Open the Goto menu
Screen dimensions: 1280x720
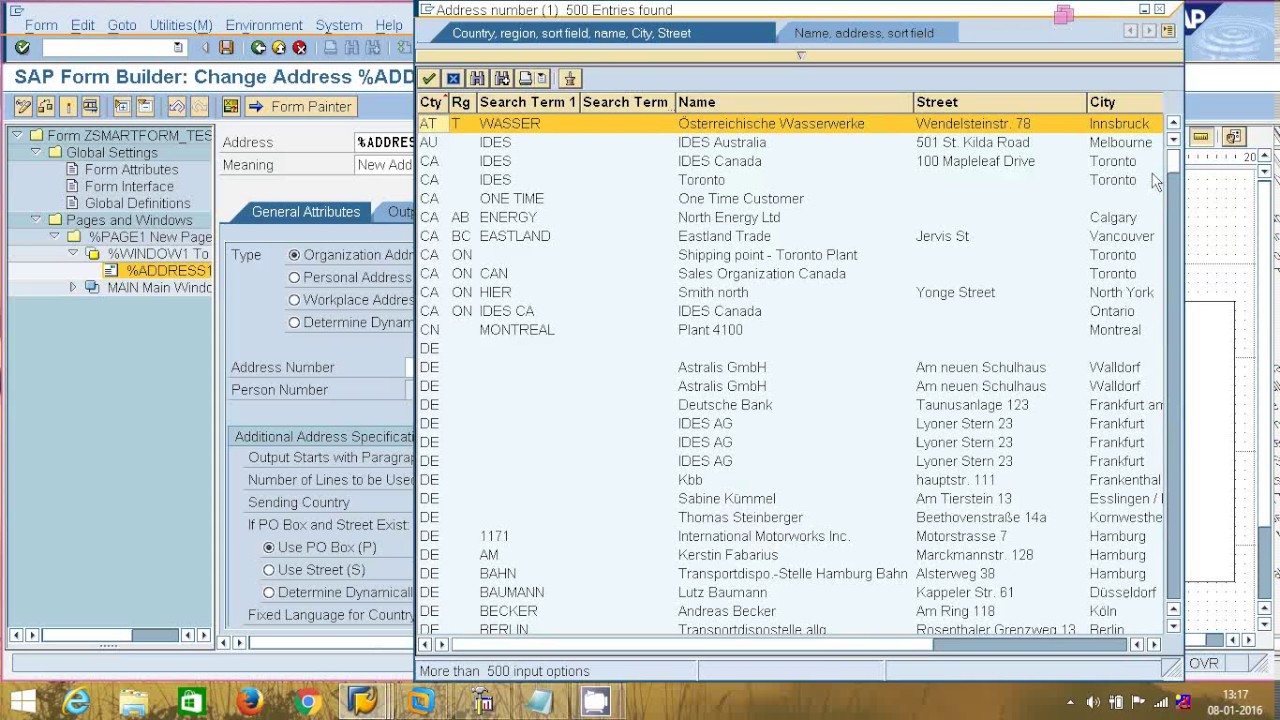tap(122, 25)
